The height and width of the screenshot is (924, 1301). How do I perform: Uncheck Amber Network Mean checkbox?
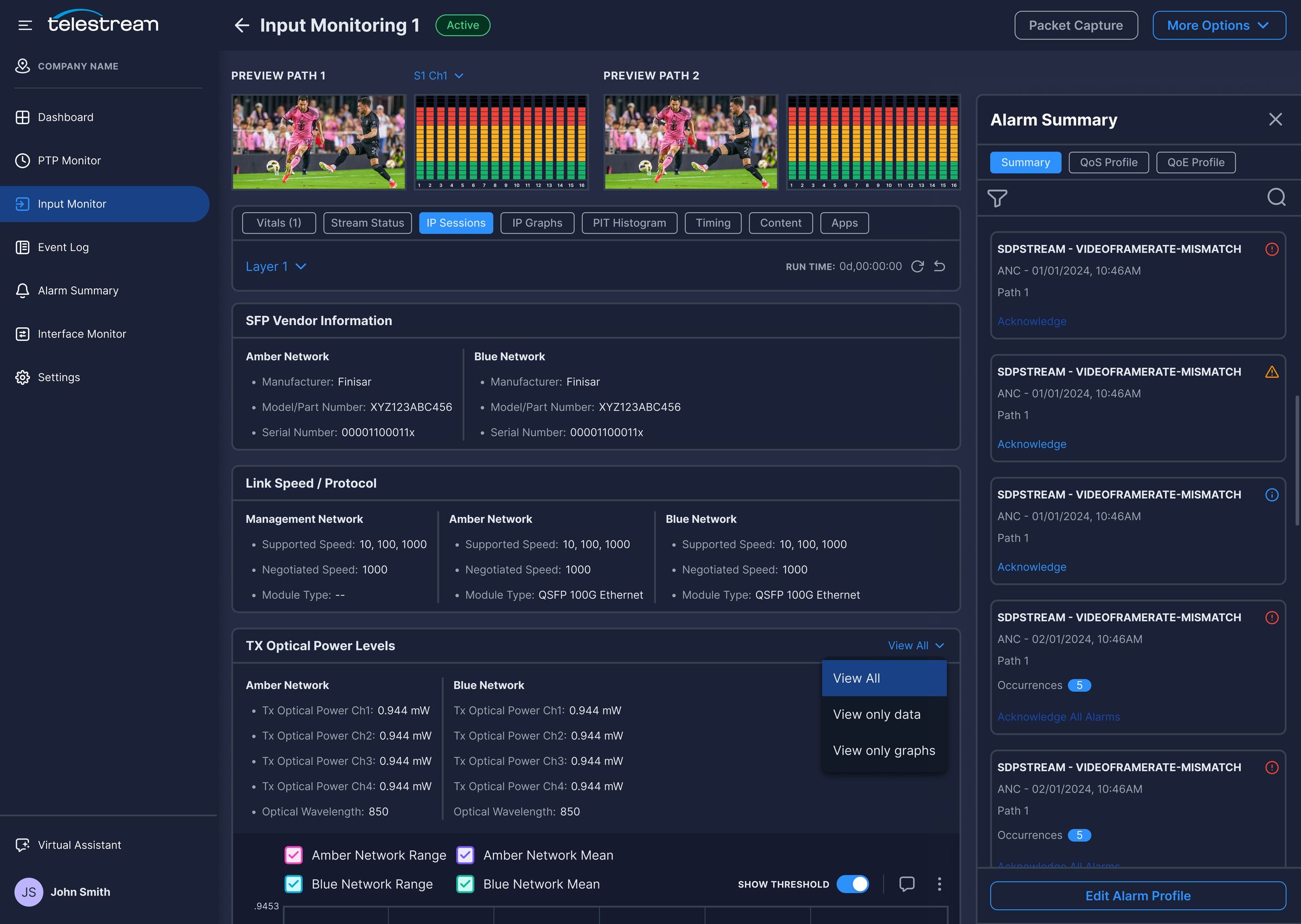[466, 855]
